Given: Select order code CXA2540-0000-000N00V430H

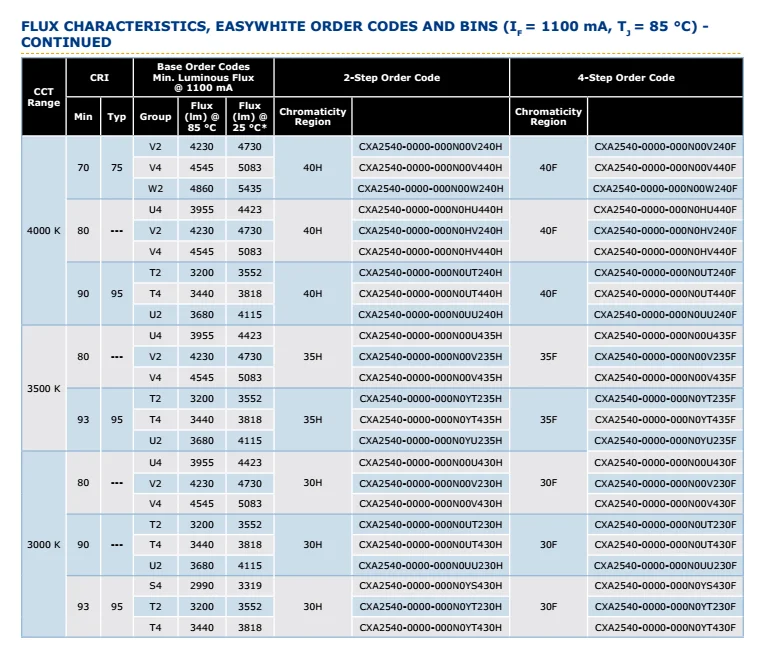Looking at the screenshot, I should (431, 504).
